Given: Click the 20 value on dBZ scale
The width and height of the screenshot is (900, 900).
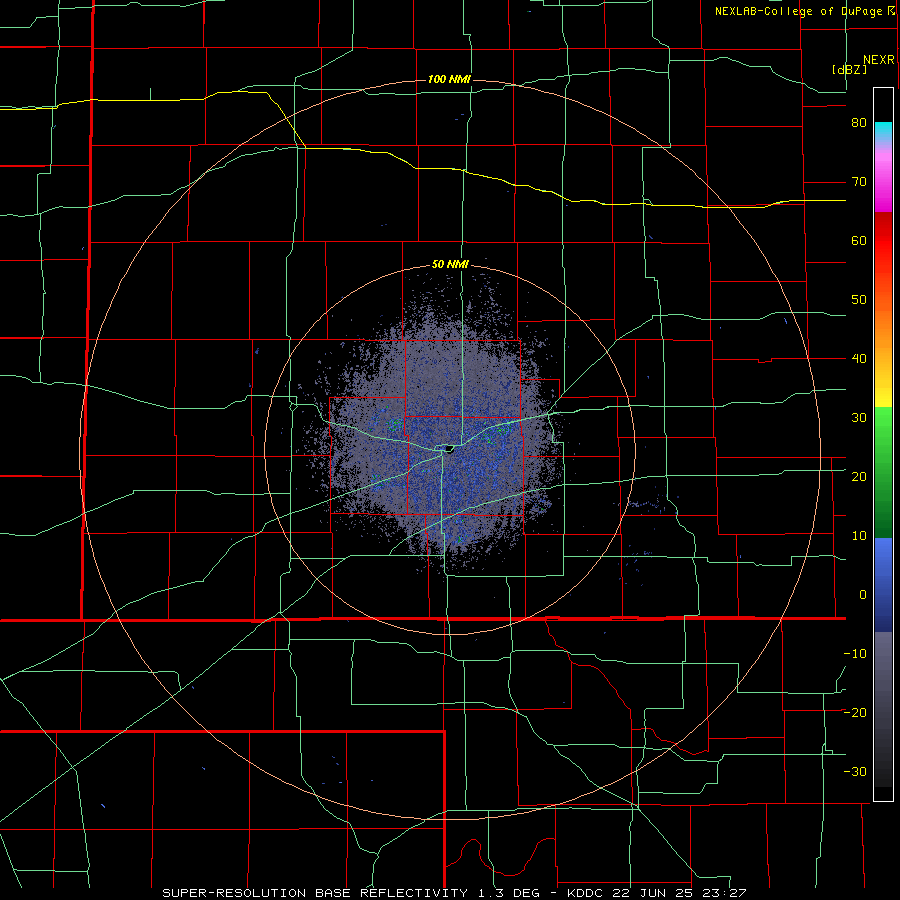Looking at the screenshot, I should coord(859,476).
